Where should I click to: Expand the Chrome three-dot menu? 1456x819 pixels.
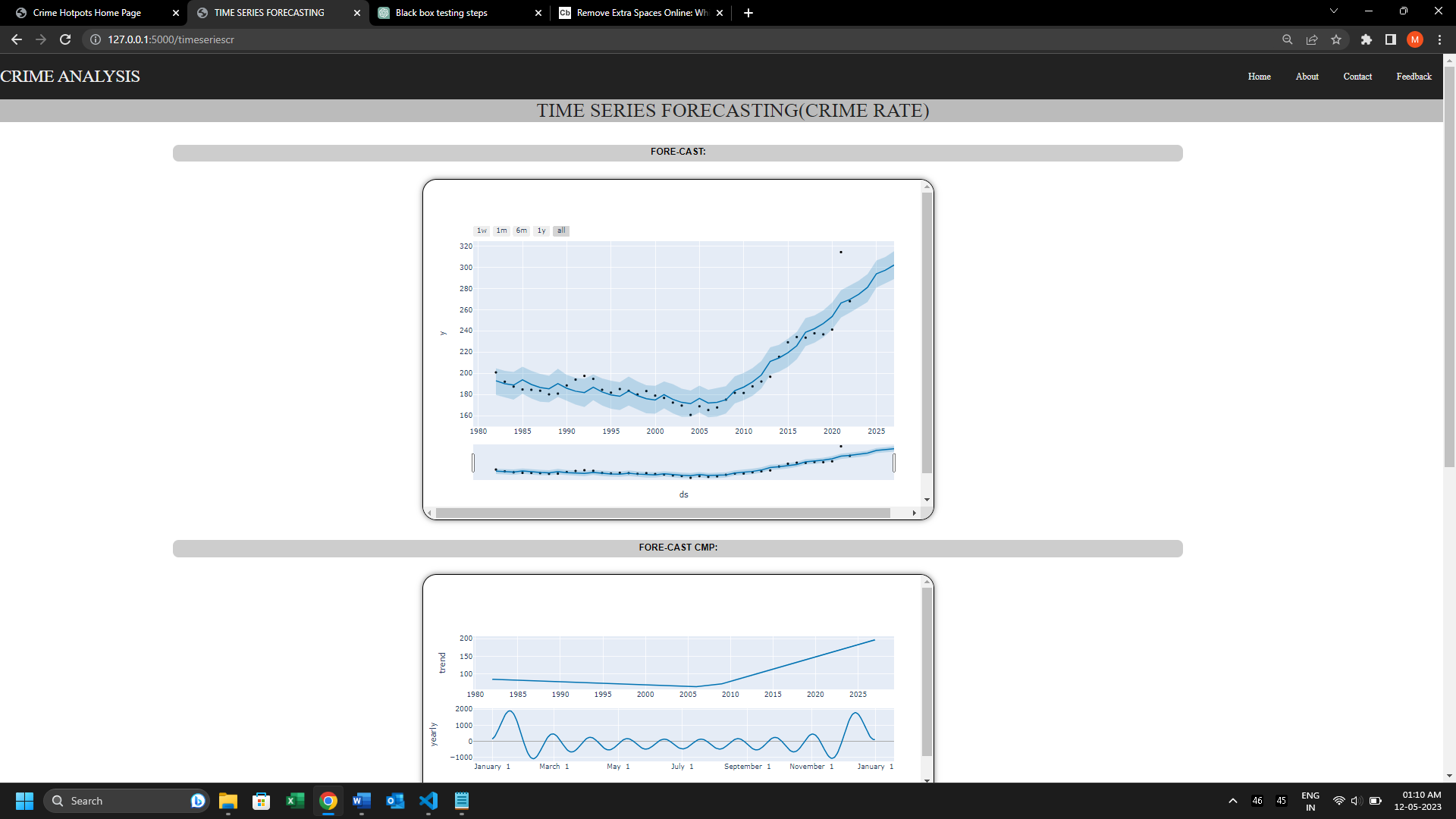click(x=1439, y=39)
